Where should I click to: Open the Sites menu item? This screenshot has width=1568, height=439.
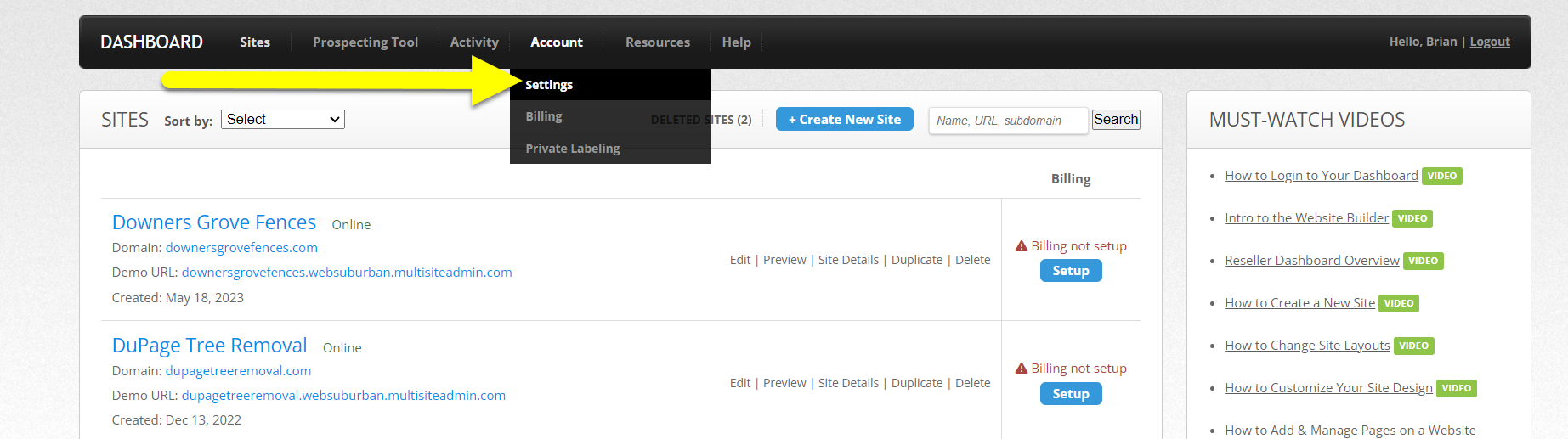255,42
